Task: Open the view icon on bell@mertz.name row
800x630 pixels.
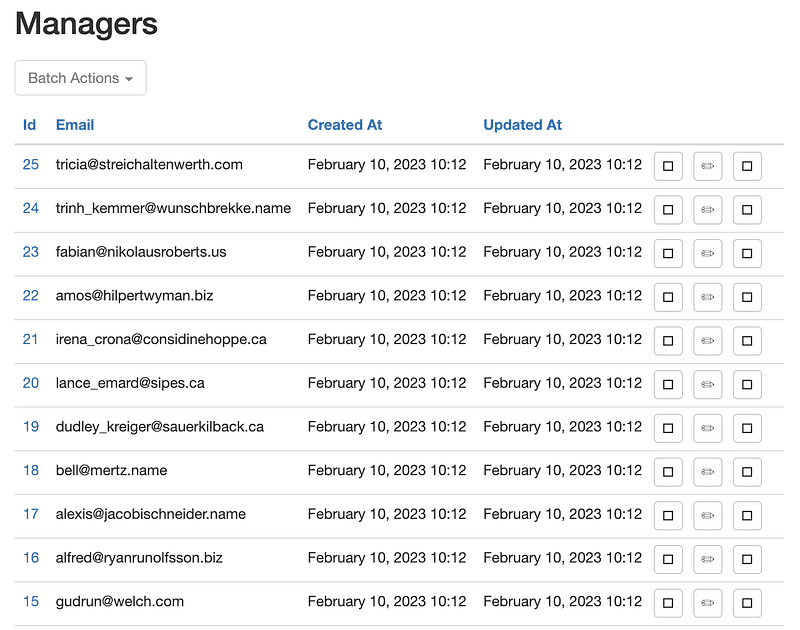Action: (x=668, y=471)
